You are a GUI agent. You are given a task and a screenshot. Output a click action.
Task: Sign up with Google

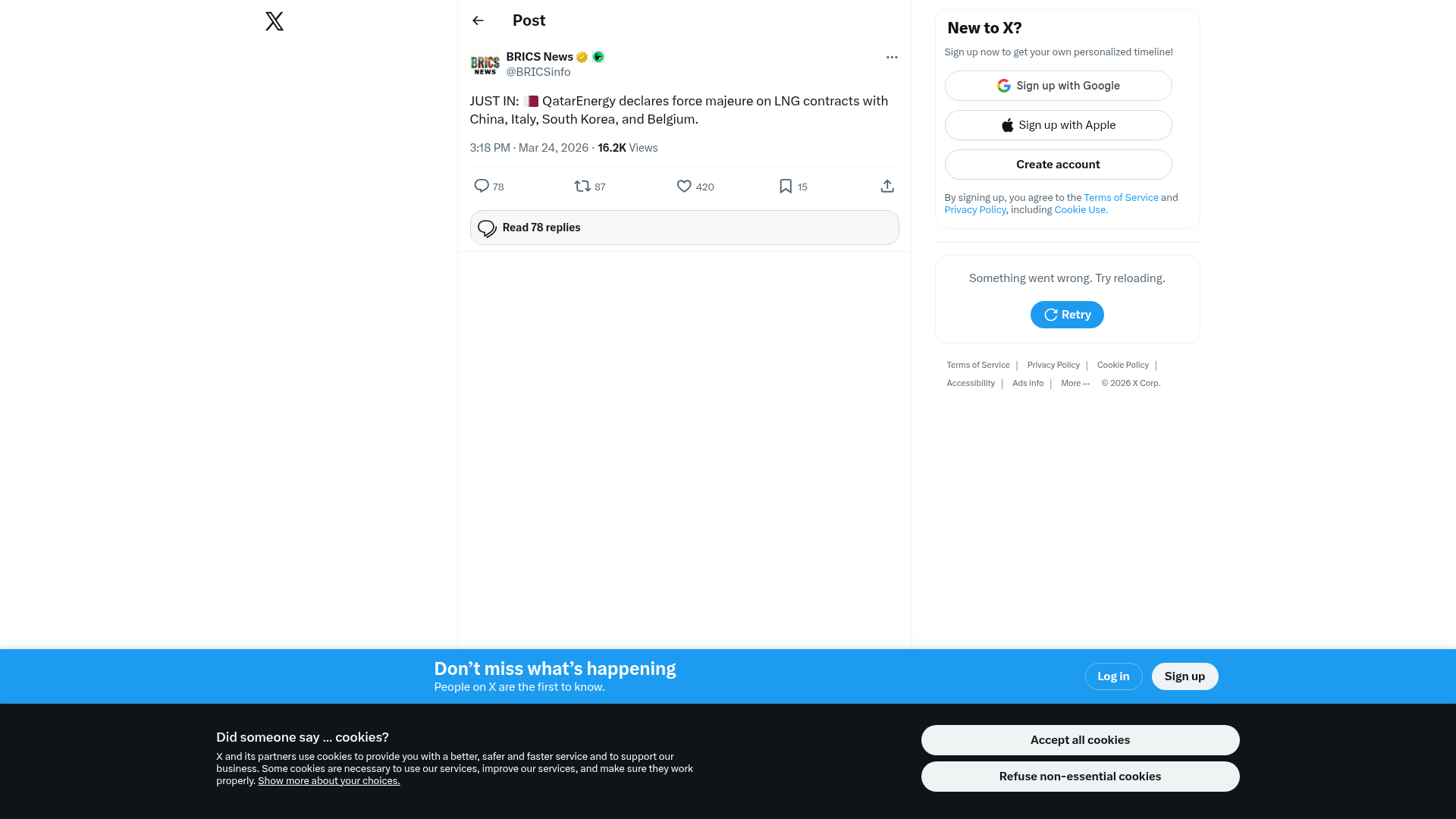[1058, 86]
